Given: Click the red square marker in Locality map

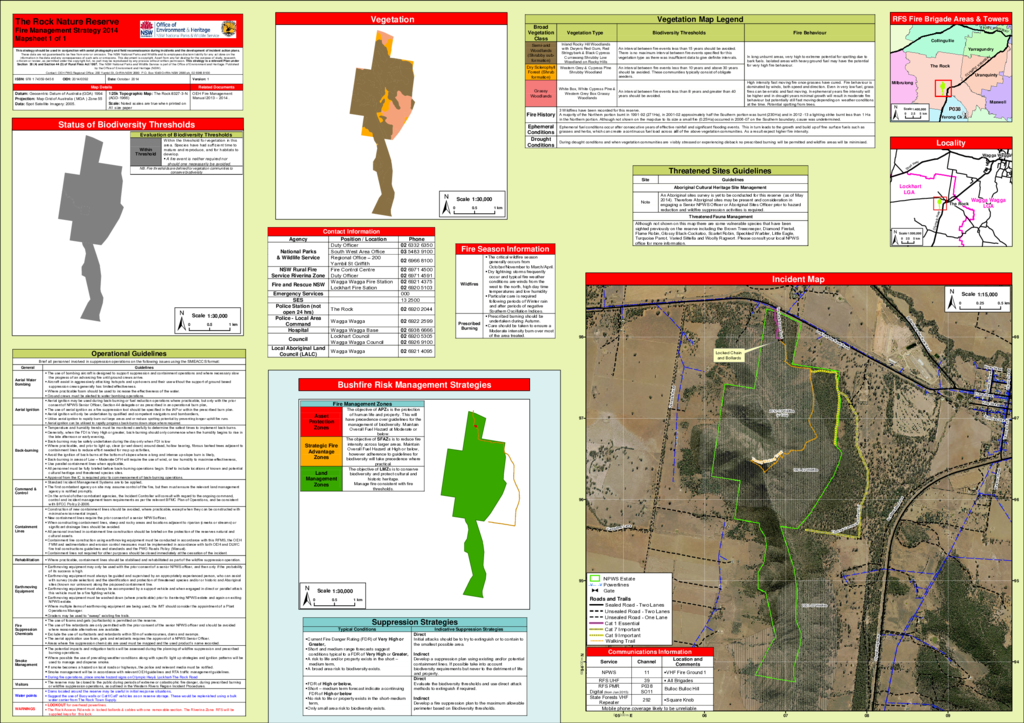Looking at the screenshot, I should (x=939, y=203).
